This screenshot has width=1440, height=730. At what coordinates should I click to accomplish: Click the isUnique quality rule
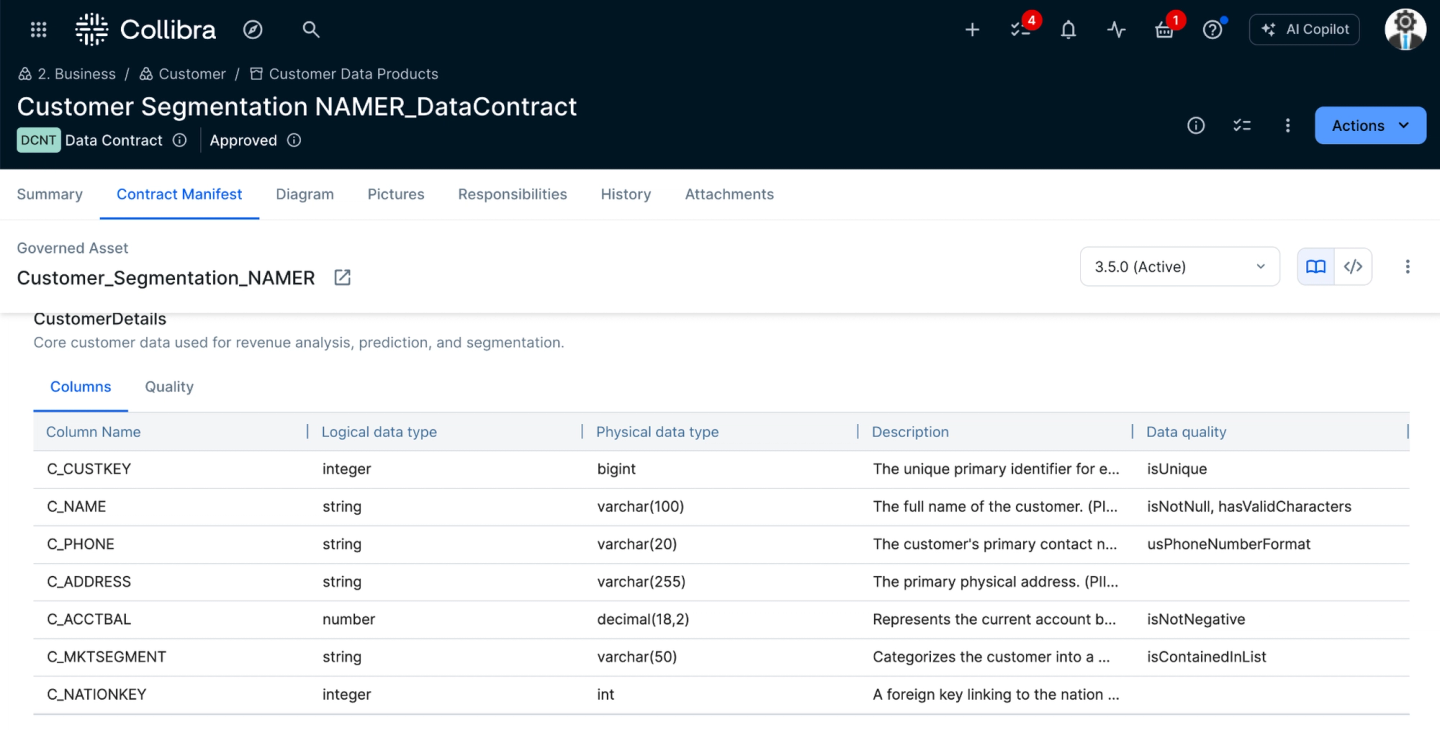click(x=1177, y=469)
